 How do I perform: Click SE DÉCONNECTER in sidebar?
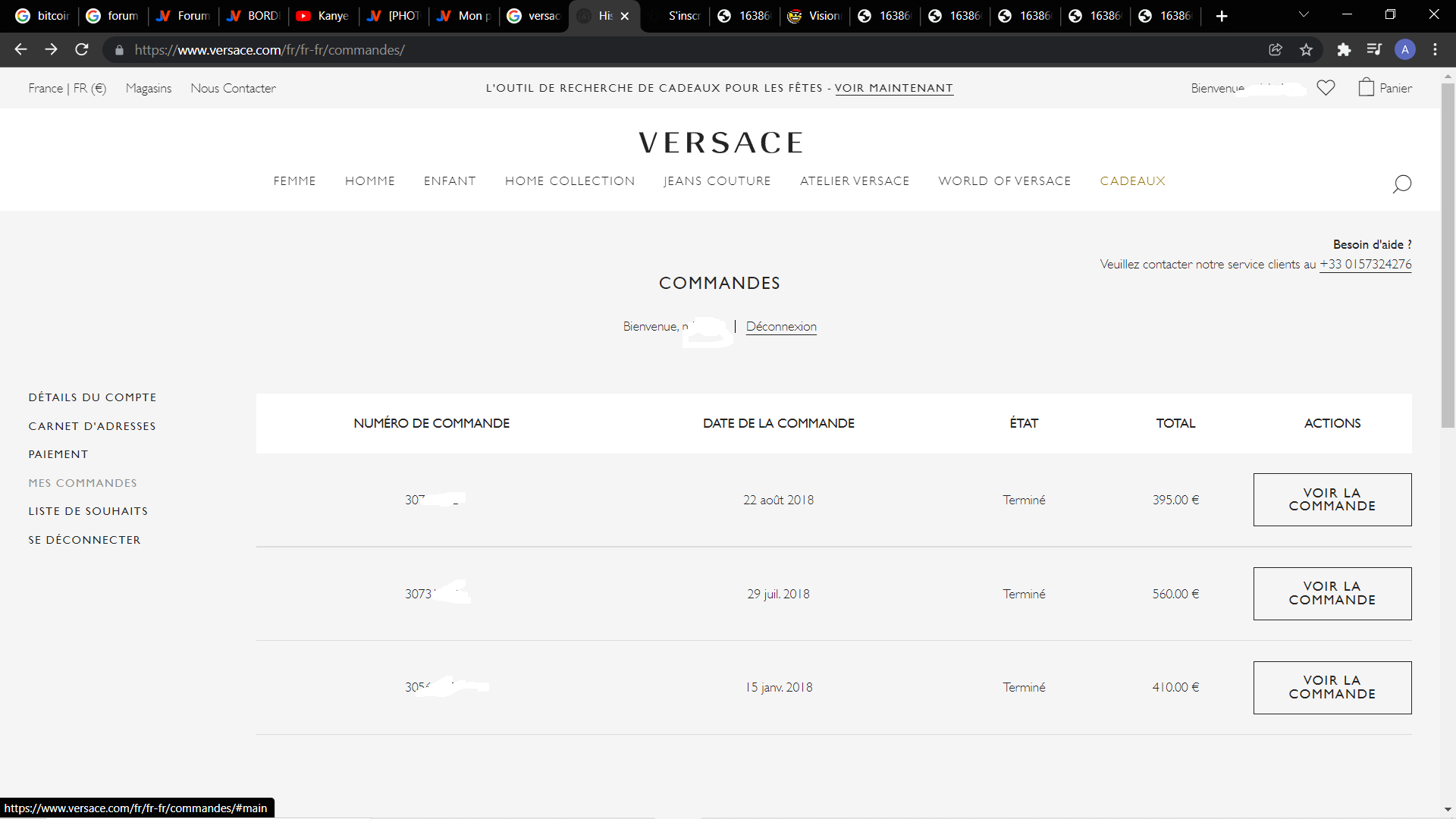[84, 540]
